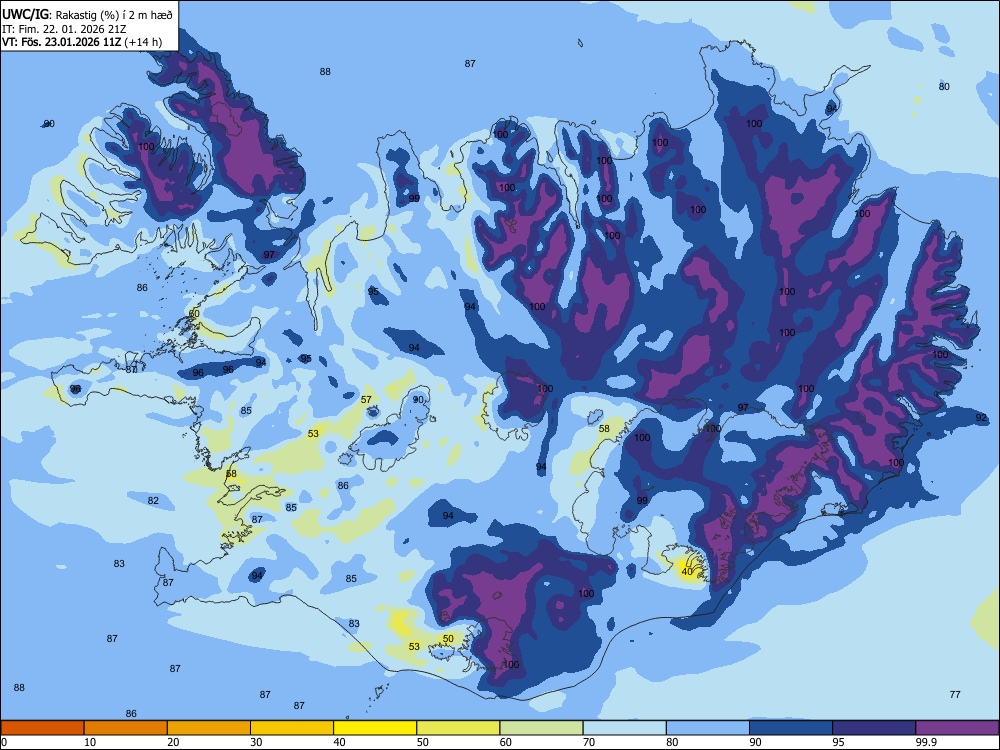
Task: Pick the amber 20–30 legend swatch
Action: [x=209, y=728]
